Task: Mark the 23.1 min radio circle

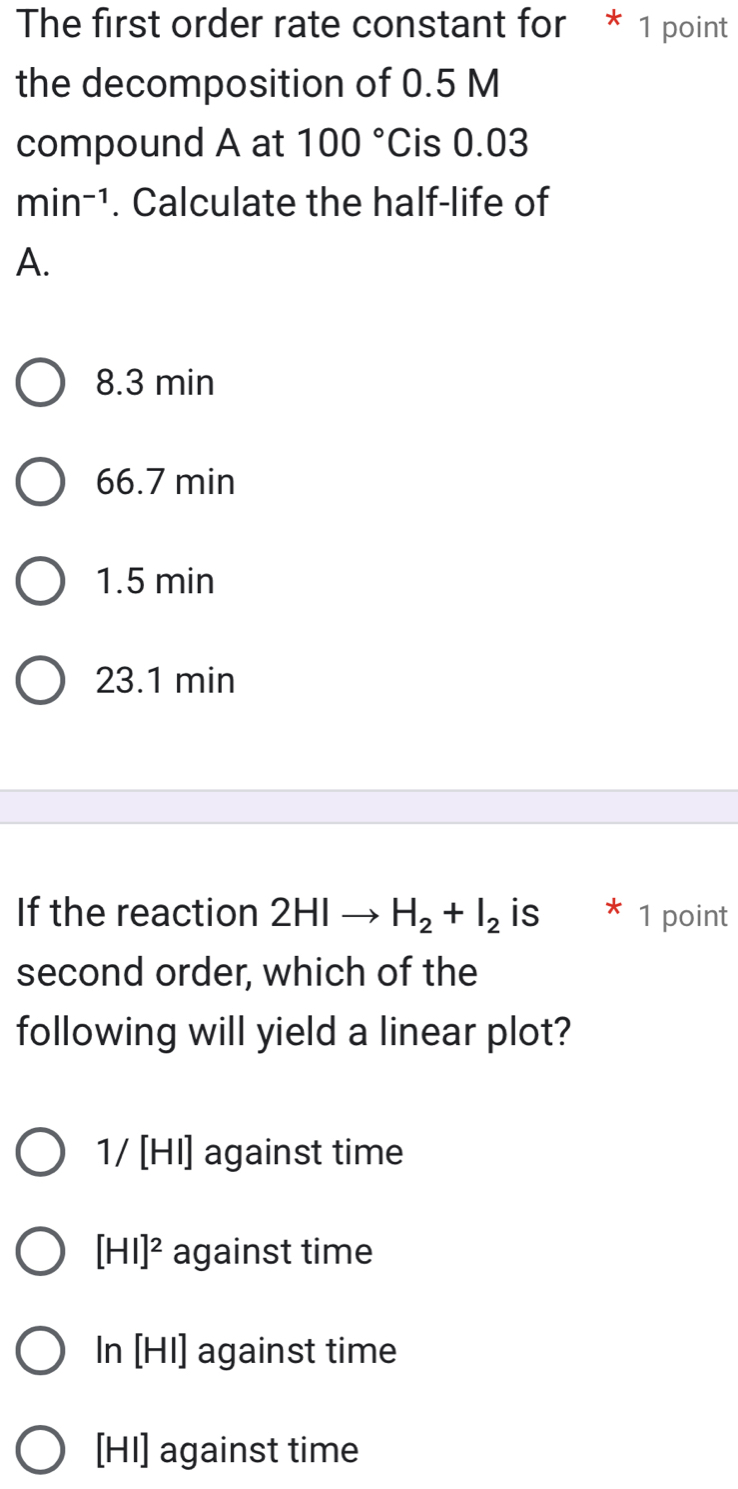Action: [x=41, y=682]
